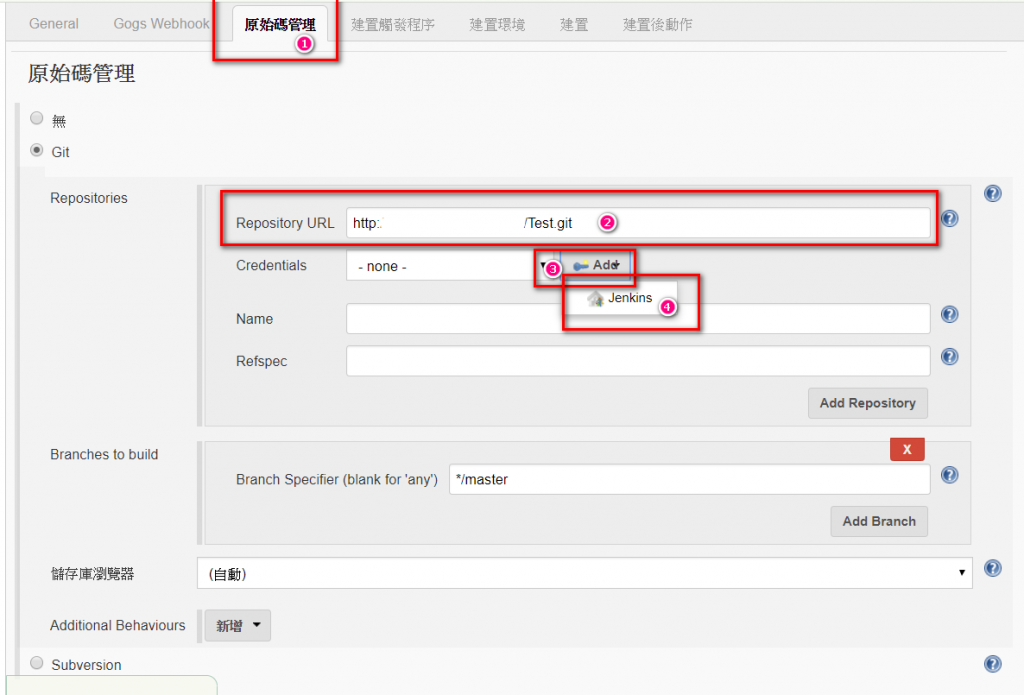Click the Jenkins icon in the credentials popup
This screenshot has width=1024, height=695.
595,299
